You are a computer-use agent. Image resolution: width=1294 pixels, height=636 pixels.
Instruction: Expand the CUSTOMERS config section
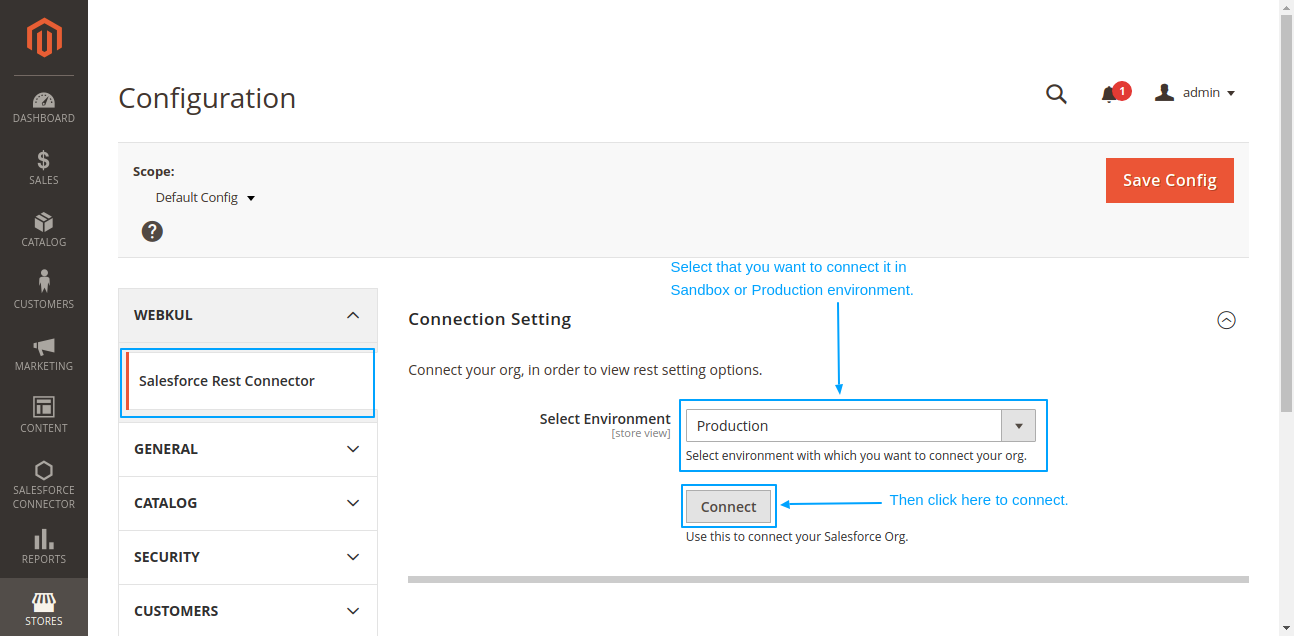click(x=248, y=611)
